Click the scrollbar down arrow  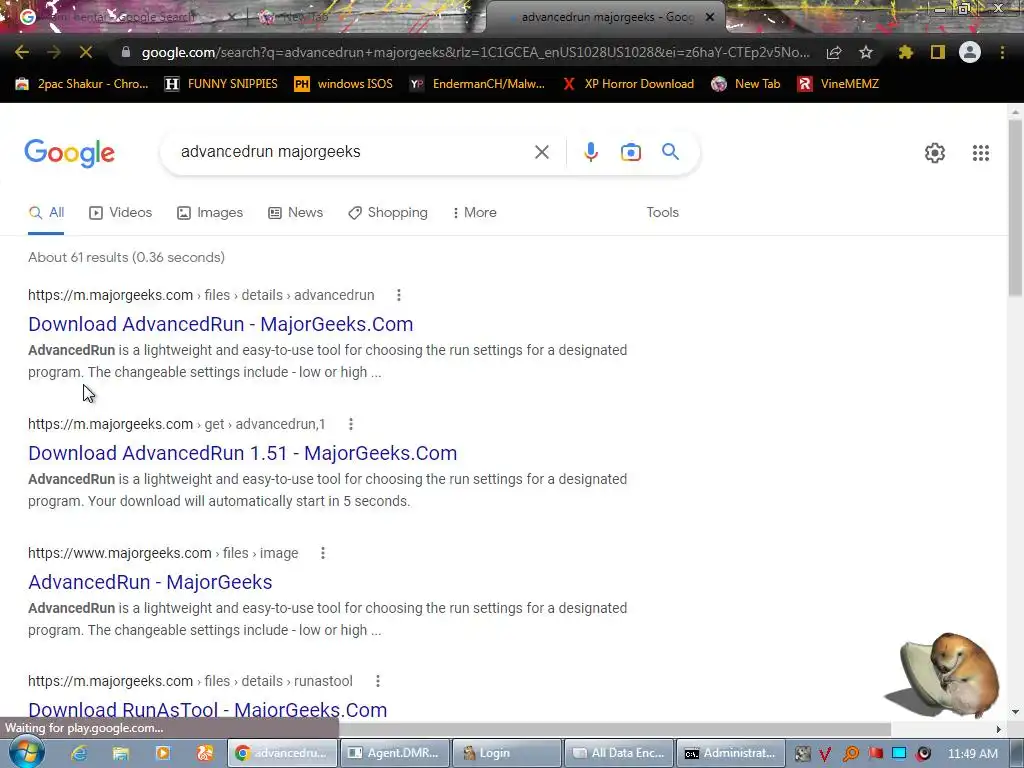[1015, 712]
